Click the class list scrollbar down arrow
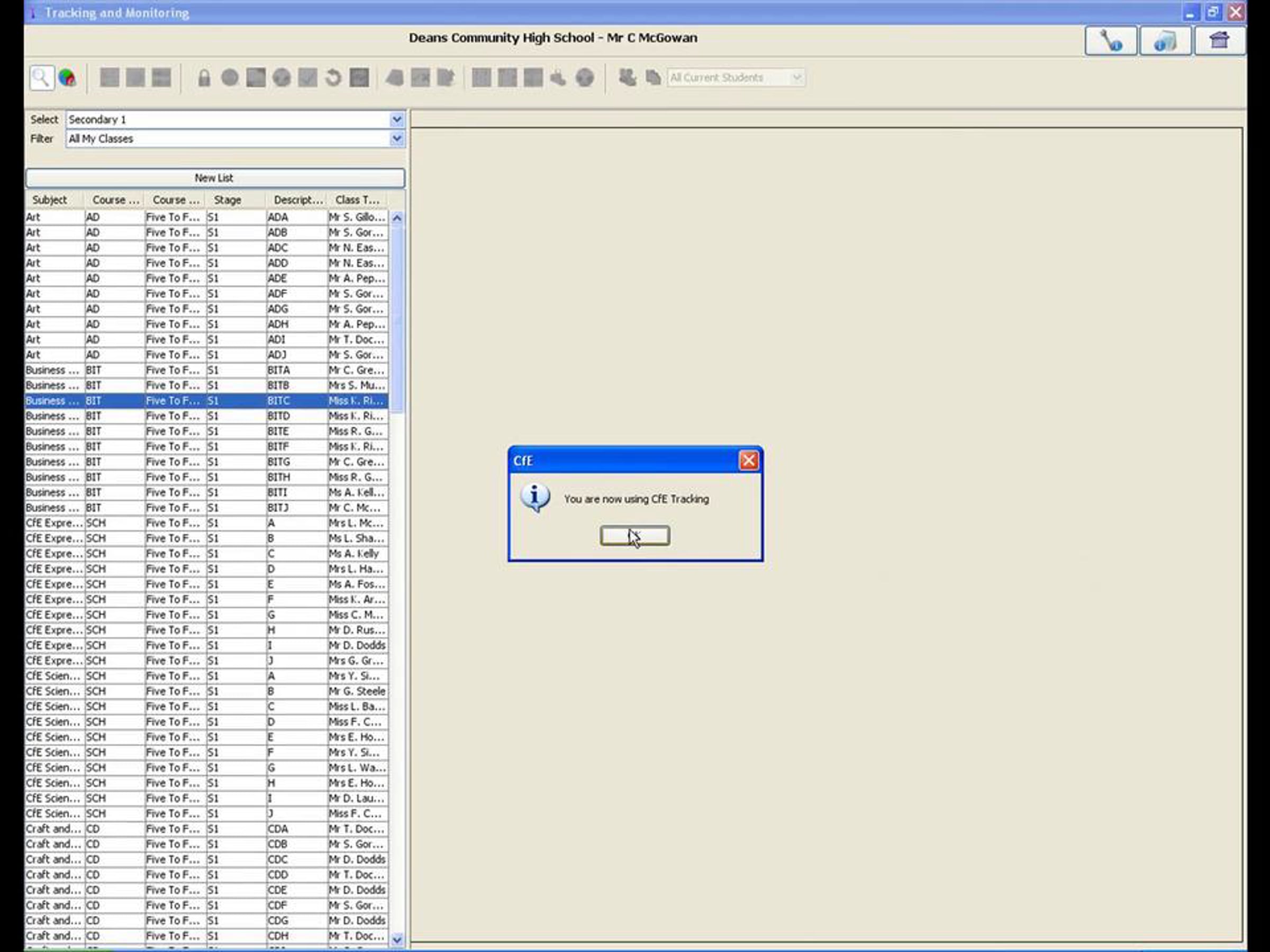The width and height of the screenshot is (1270, 952). tap(396, 939)
